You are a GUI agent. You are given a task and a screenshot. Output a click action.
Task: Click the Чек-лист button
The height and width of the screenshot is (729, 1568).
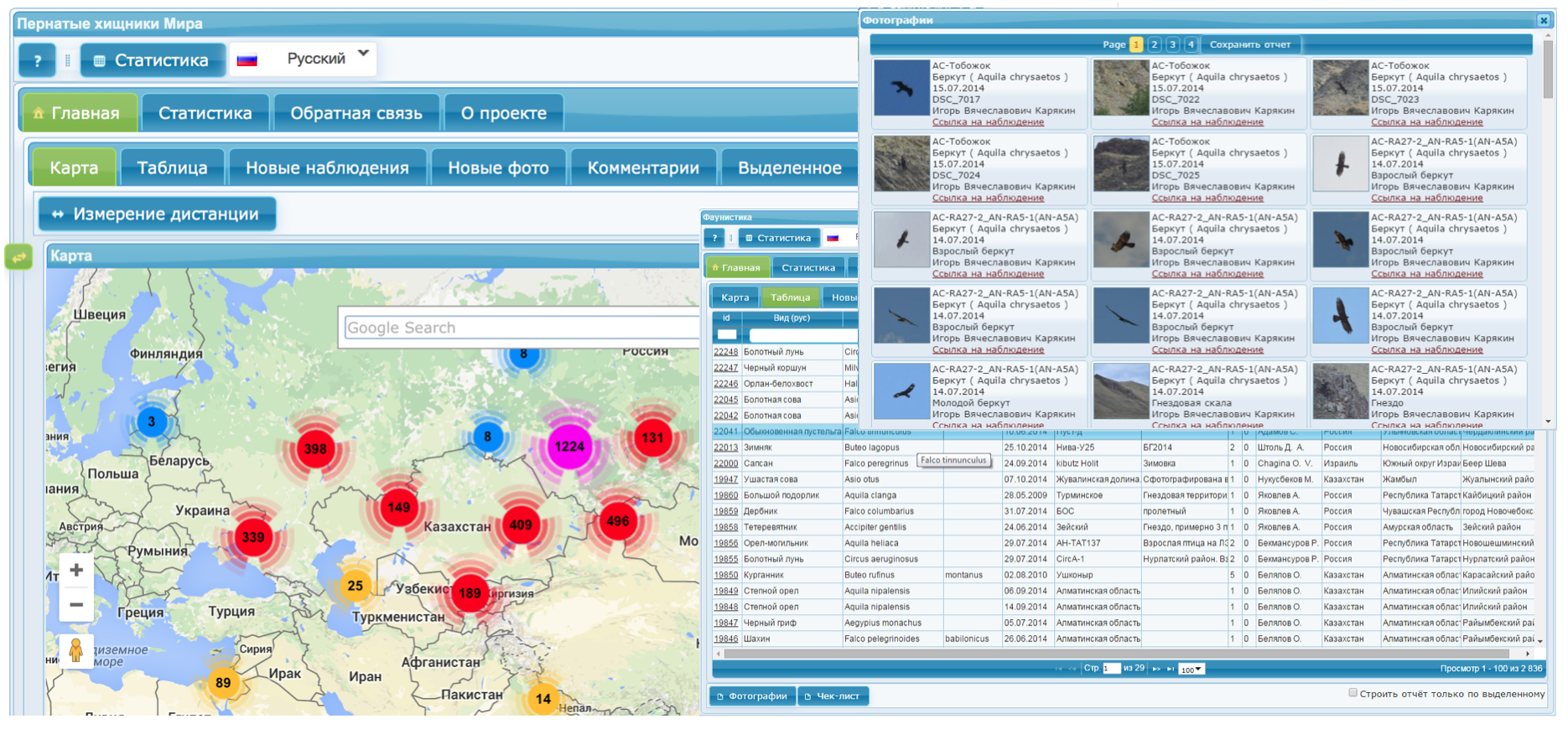pyautogui.click(x=833, y=696)
